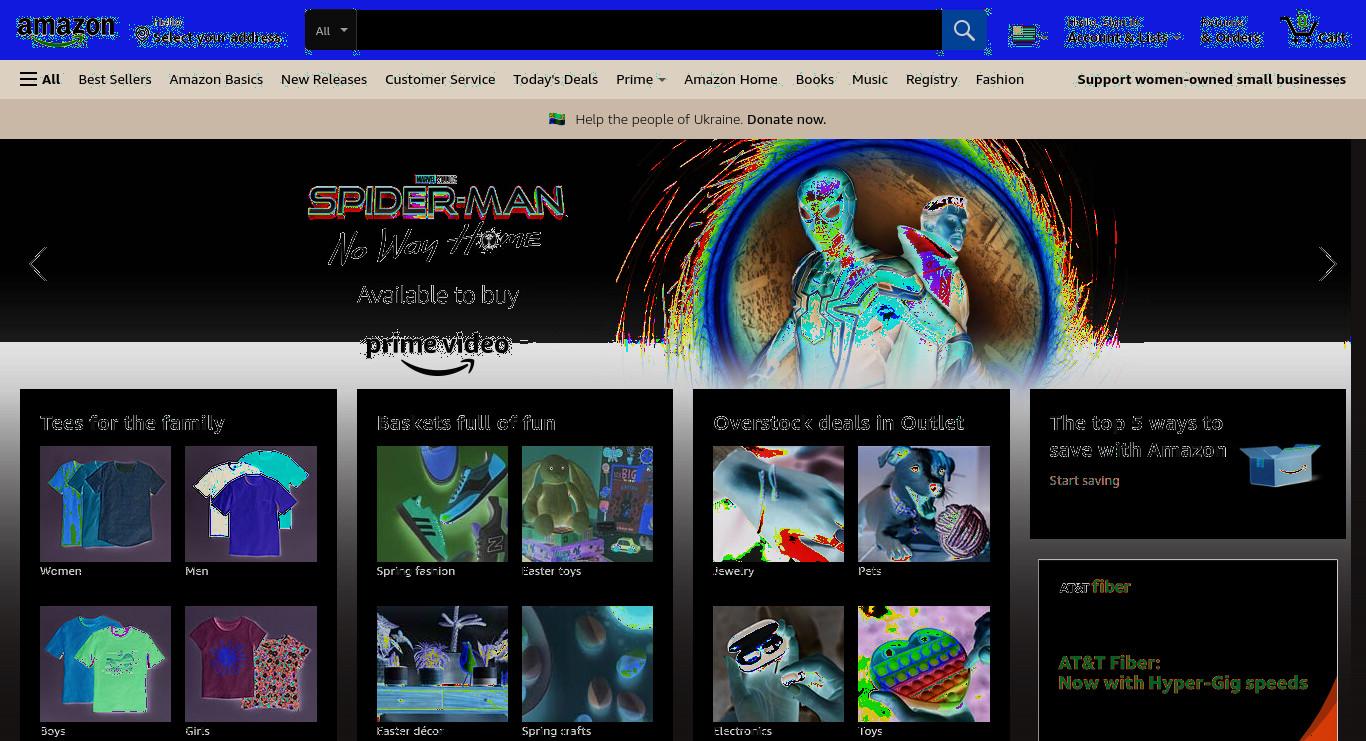The width and height of the screenshot is (1366, 741).
Task: Click Overstock deals in Outlet heading
Action: (x=838, y=423)
